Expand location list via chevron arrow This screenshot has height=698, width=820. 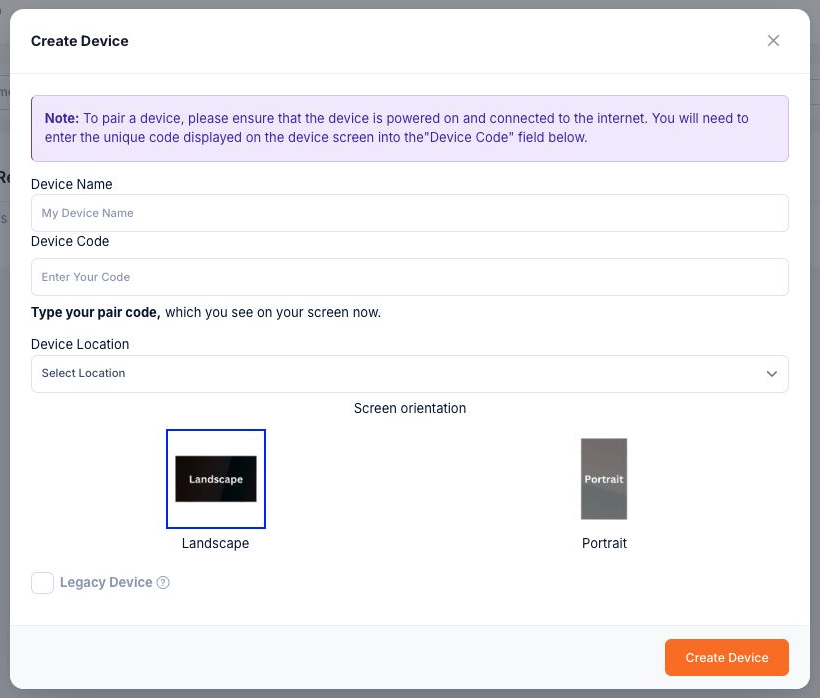[771, 374]
